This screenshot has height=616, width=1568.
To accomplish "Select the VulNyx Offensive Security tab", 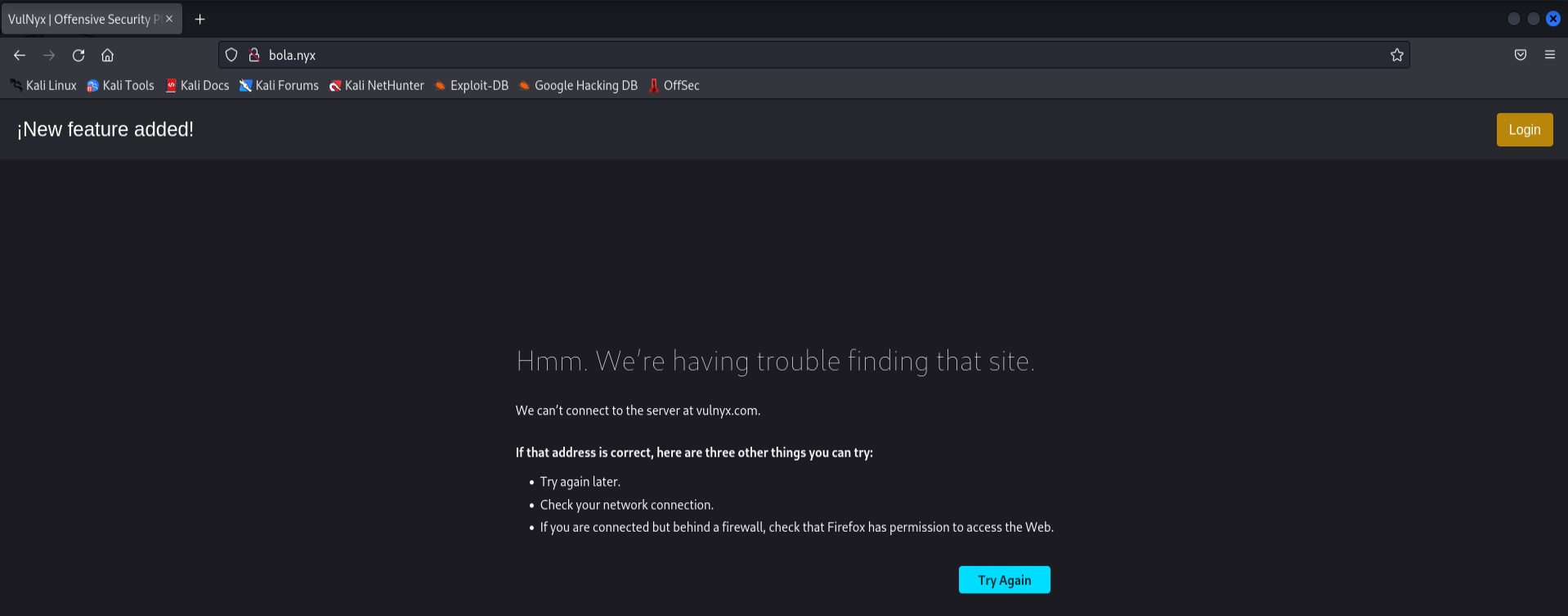I will click(82, 19).
